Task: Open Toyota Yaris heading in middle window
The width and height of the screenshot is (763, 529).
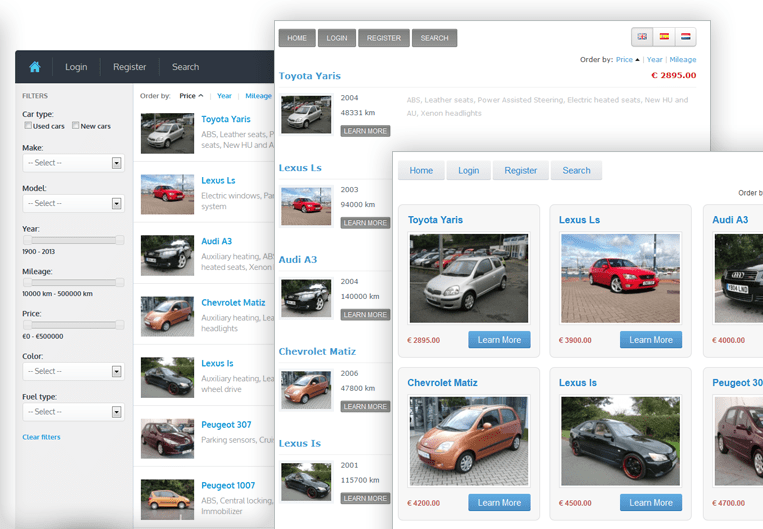Action: (x=309, y=76)
